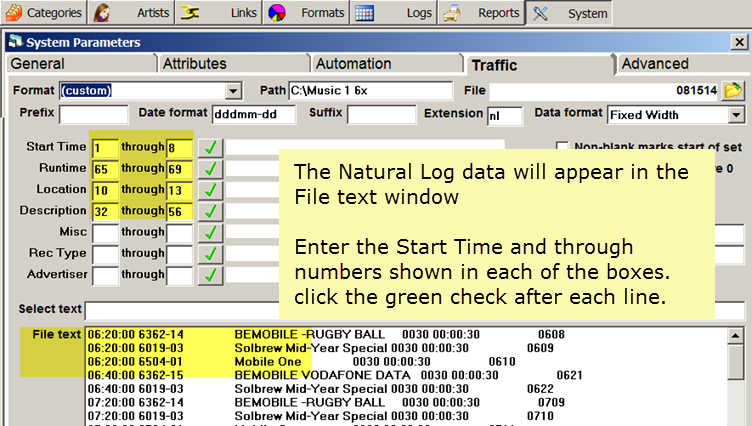Click the Location from field
Screen dimensions: 752x426
click(x=105, y=190)
